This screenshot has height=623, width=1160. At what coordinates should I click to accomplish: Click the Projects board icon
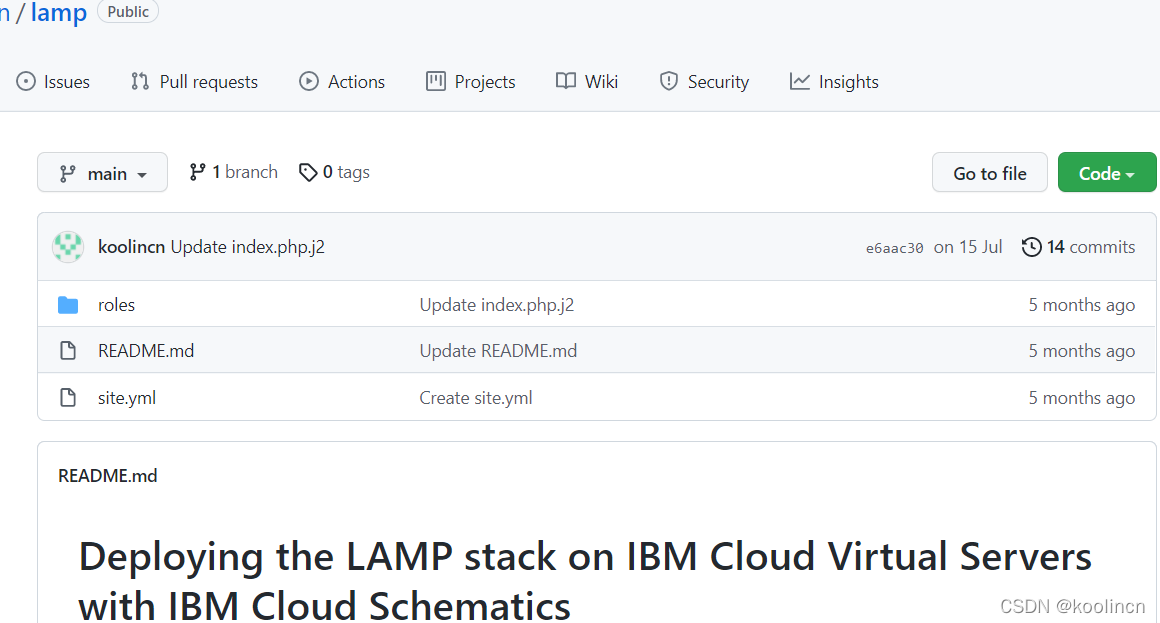coord(436,81)
